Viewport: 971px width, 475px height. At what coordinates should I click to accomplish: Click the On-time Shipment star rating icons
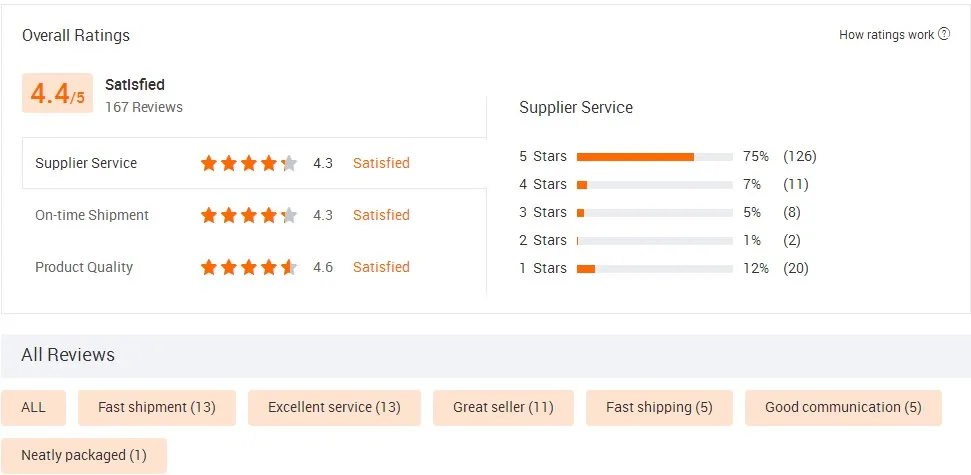point(249,215)
